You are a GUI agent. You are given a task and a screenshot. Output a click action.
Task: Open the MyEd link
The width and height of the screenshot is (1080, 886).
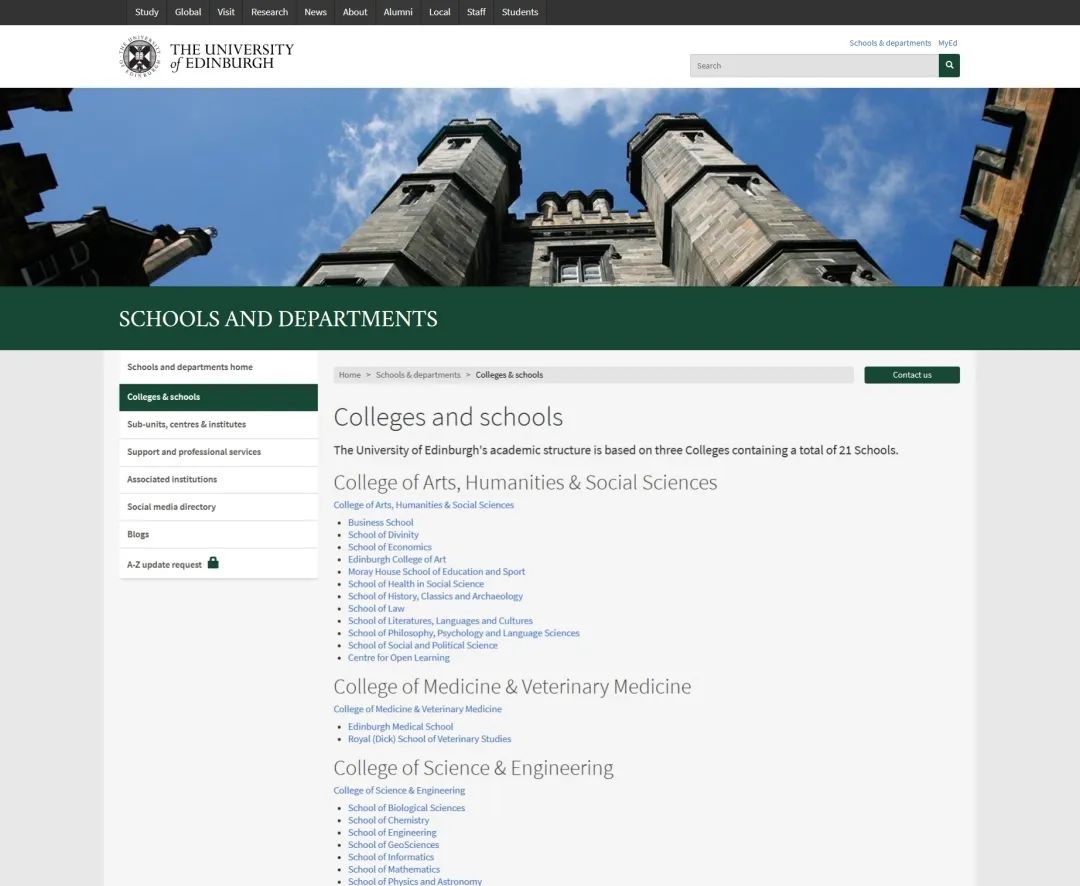point(948,43)
